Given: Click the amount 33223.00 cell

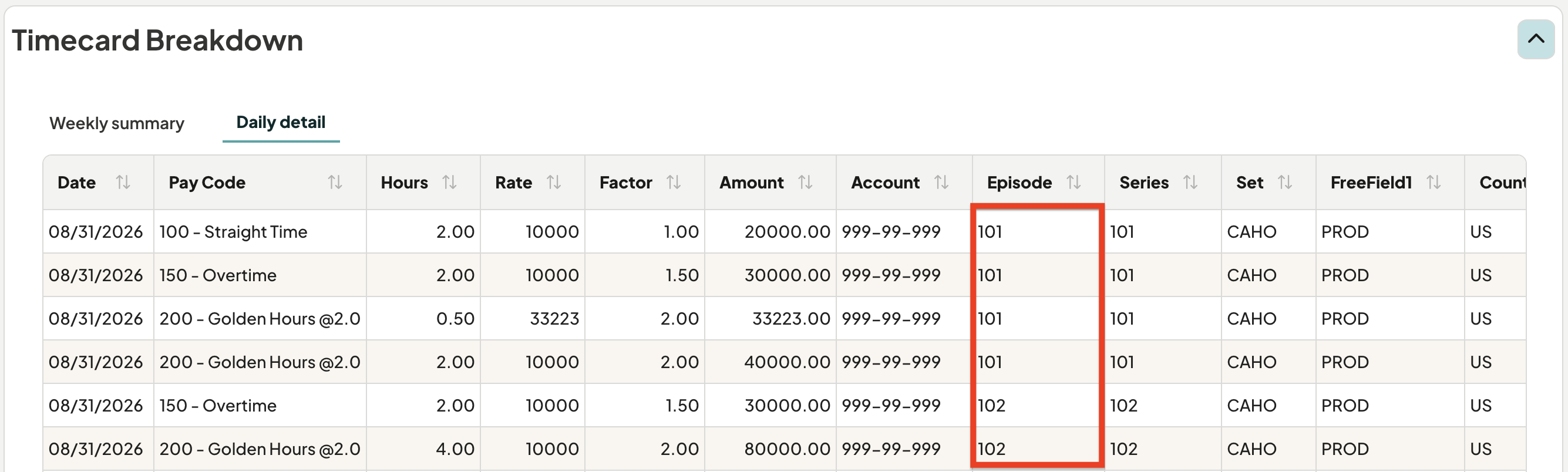Looking at the screenshot, I should pyautogui.click(x=770, y=319).
